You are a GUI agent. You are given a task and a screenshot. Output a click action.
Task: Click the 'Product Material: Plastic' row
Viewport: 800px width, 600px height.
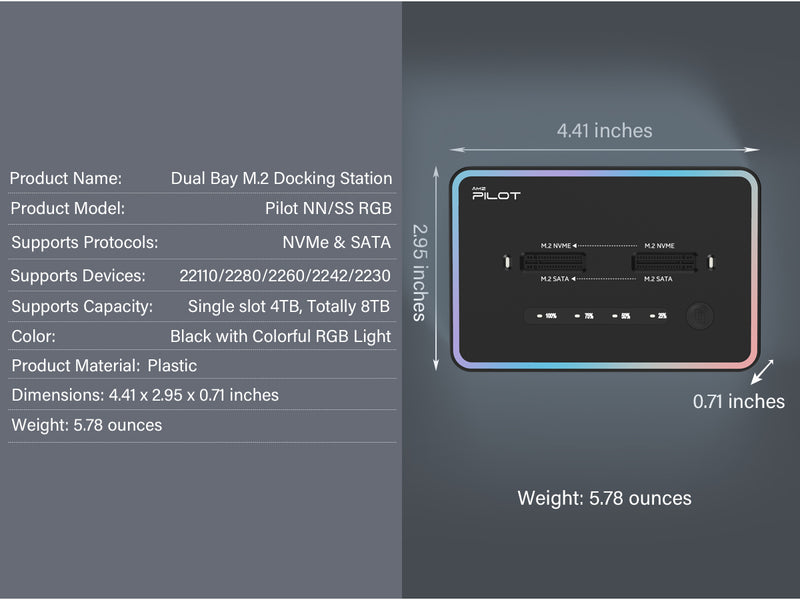[x=104, y=366]
